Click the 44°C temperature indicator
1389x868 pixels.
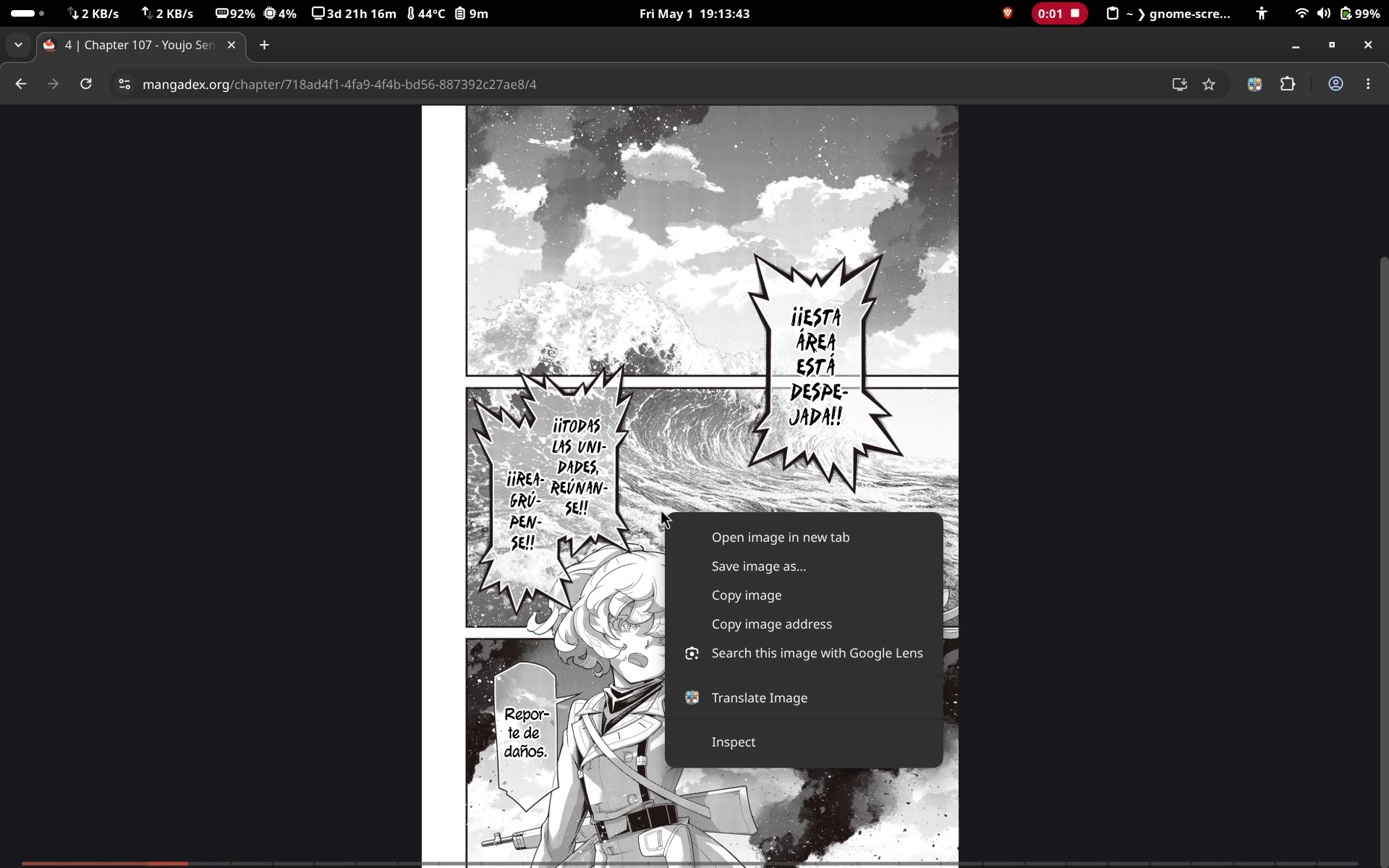426,13
